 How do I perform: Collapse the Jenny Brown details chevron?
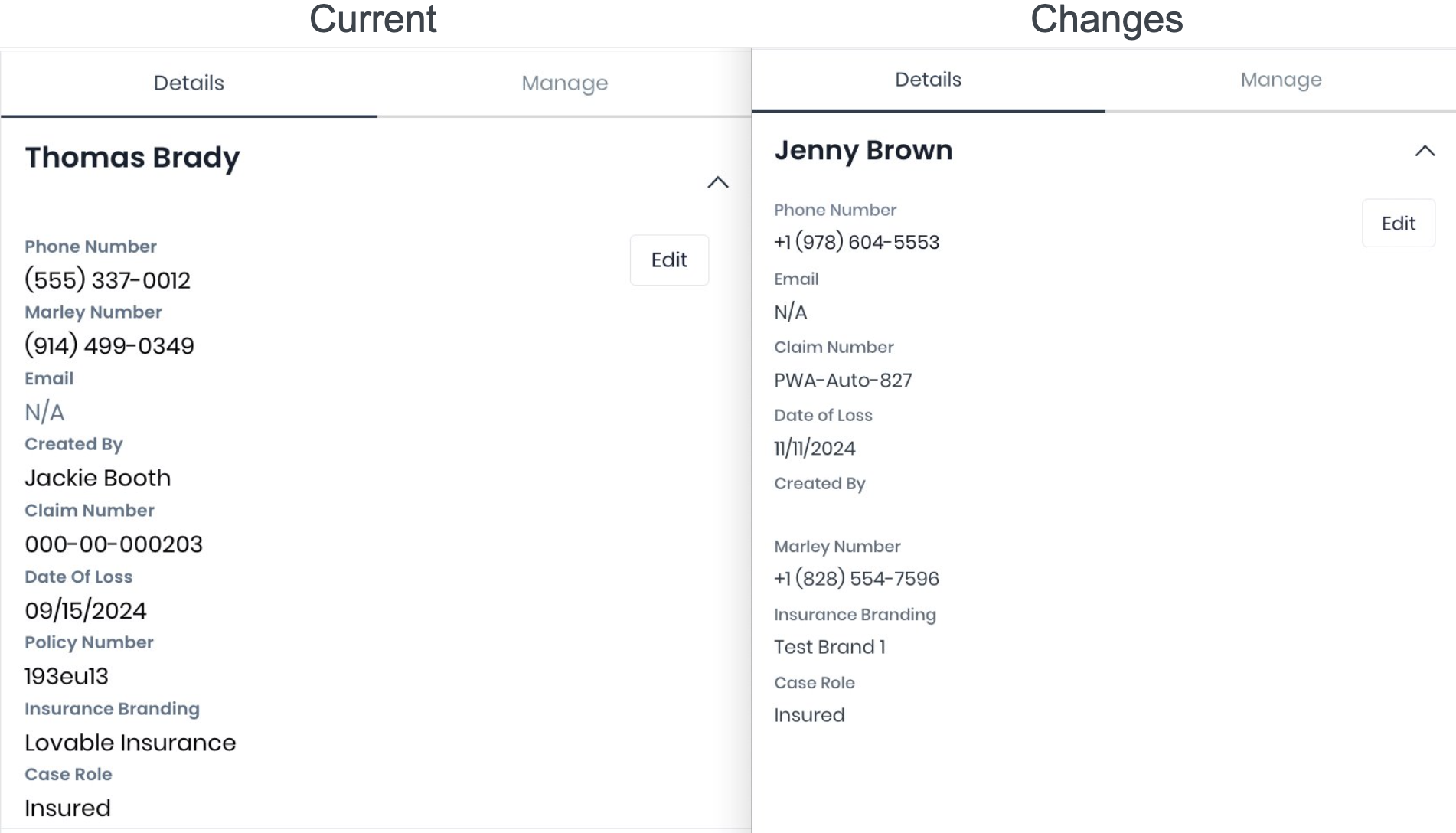(1424, 152)
